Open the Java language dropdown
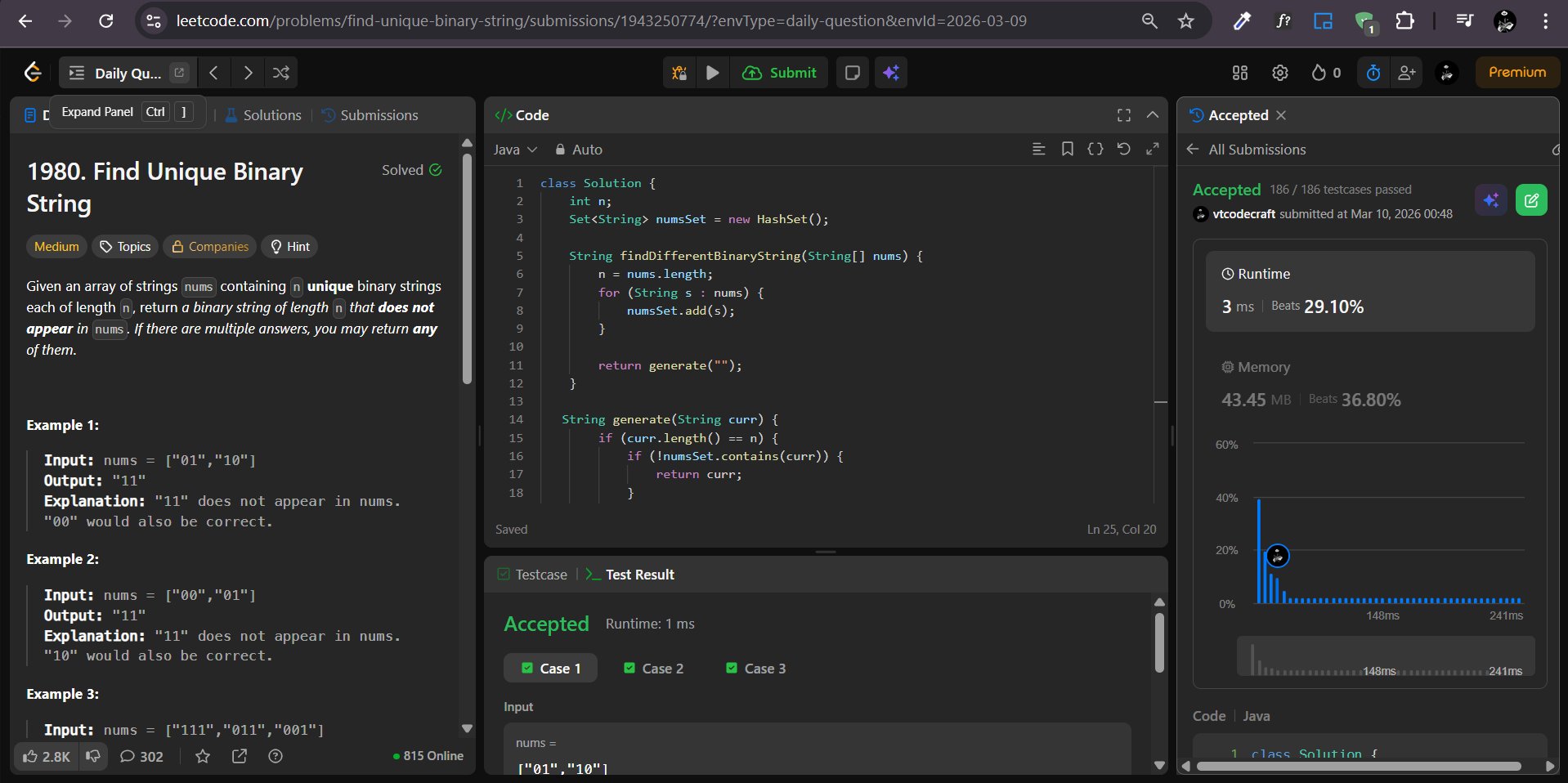This screenshot has height=783, width=1568. 515,150
